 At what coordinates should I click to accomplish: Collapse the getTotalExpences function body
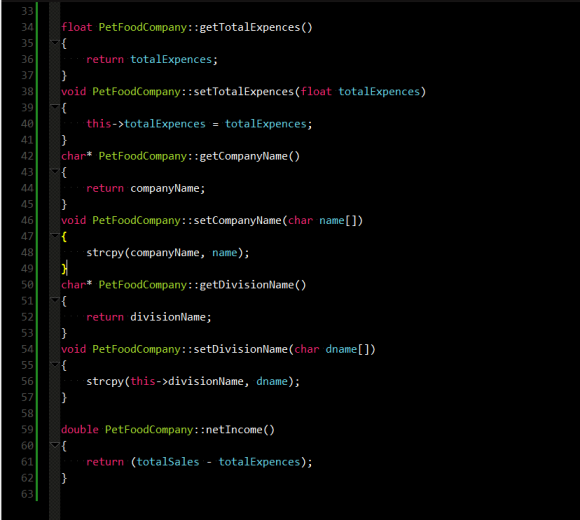54,43
